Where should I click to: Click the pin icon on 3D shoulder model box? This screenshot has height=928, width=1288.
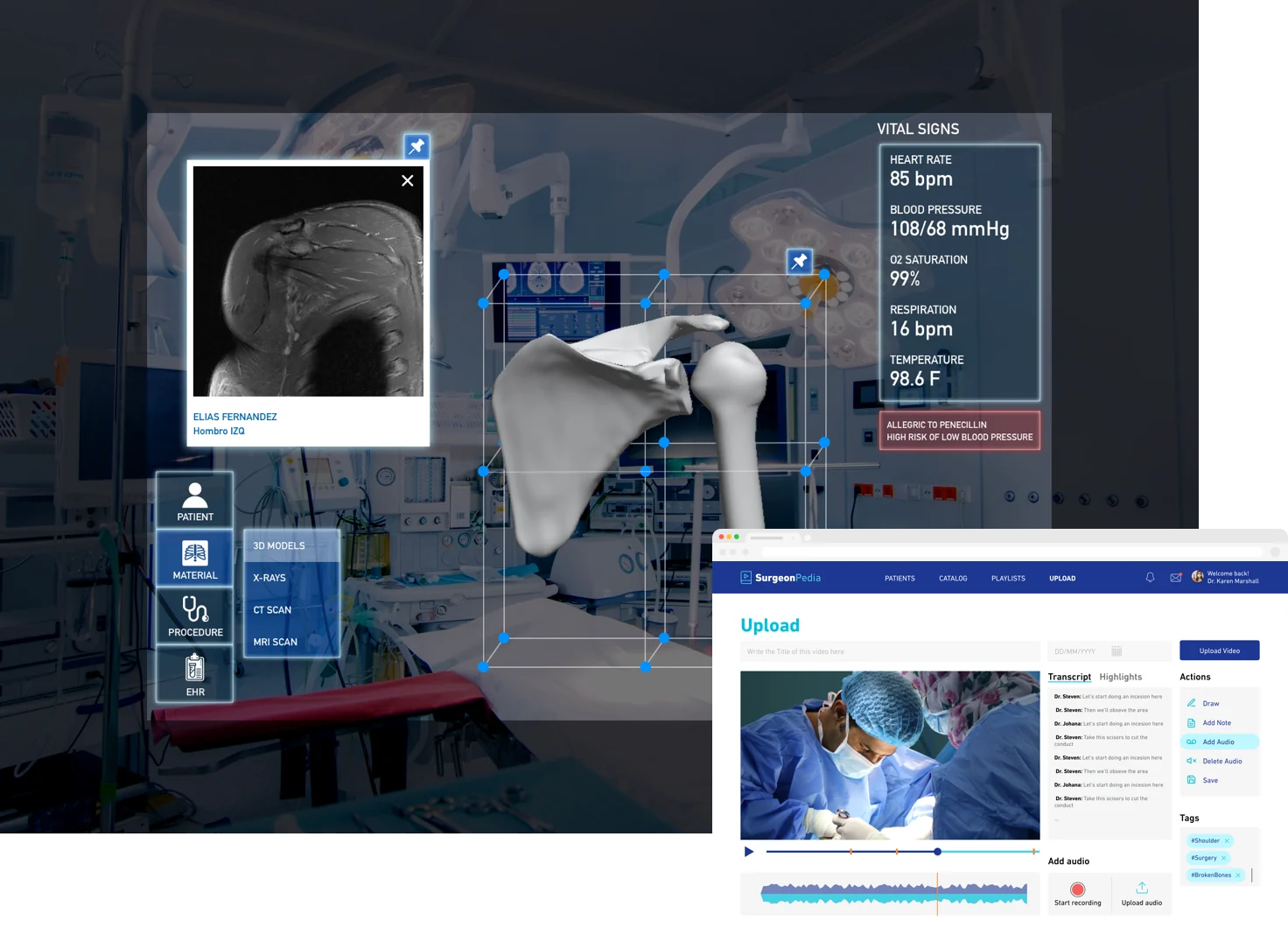800,261
